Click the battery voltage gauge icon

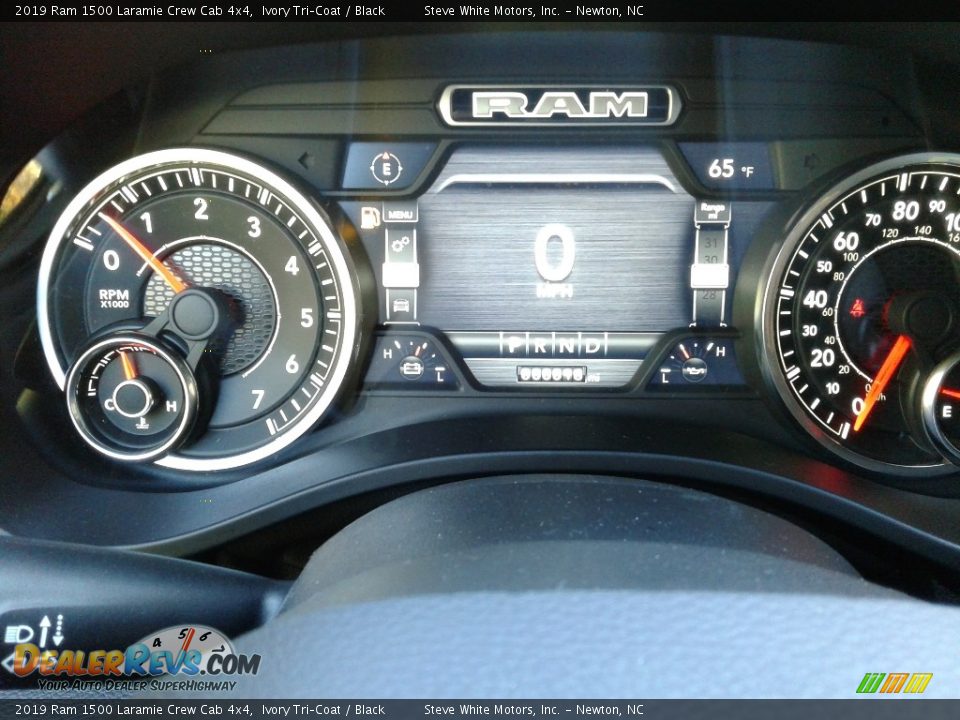[411, 366]
